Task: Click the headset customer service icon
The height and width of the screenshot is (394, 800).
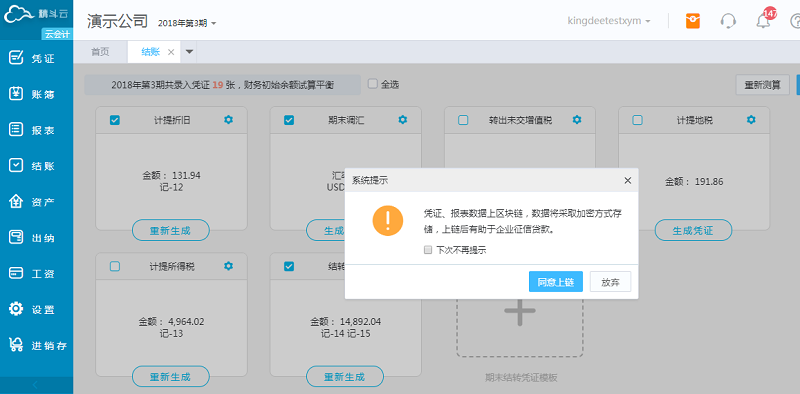Action: click(728, 21)
